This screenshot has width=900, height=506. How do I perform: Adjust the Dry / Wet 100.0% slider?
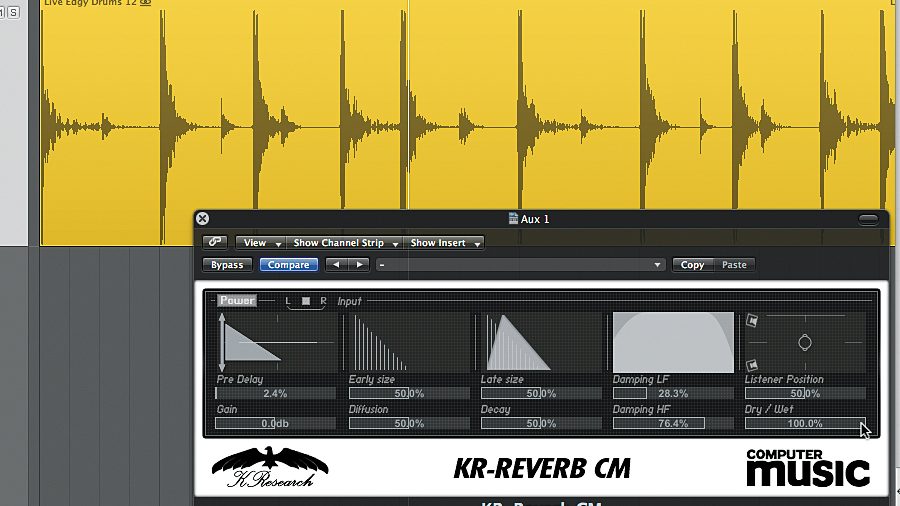point(805,423)
